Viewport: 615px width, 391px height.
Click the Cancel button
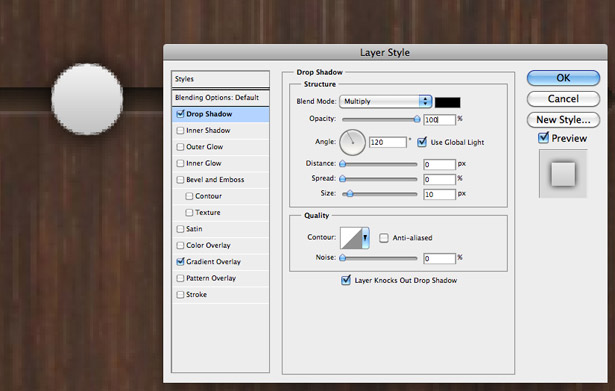(563, 99)
